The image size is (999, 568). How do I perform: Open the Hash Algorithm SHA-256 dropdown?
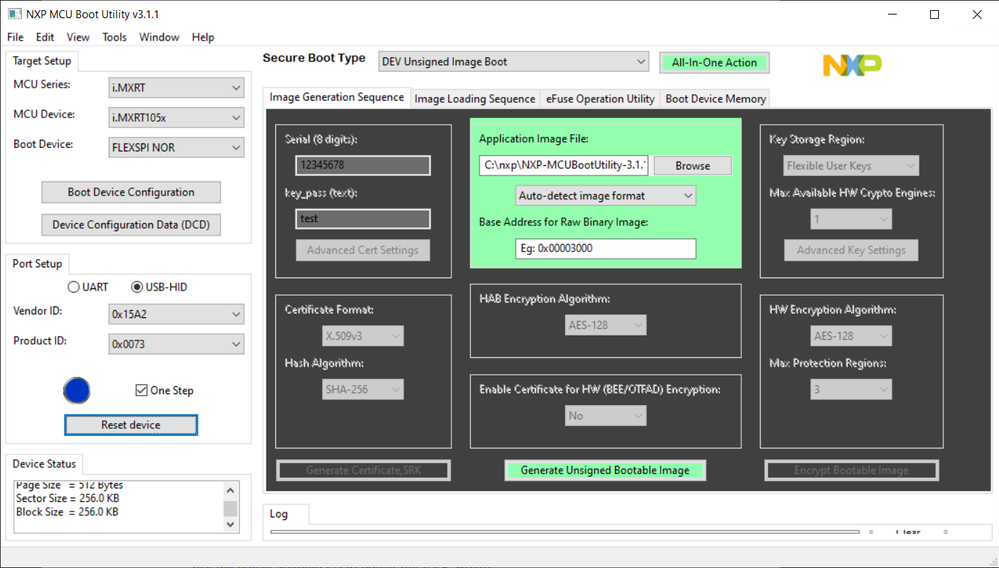pyautogui.click(x=363, y=390)
